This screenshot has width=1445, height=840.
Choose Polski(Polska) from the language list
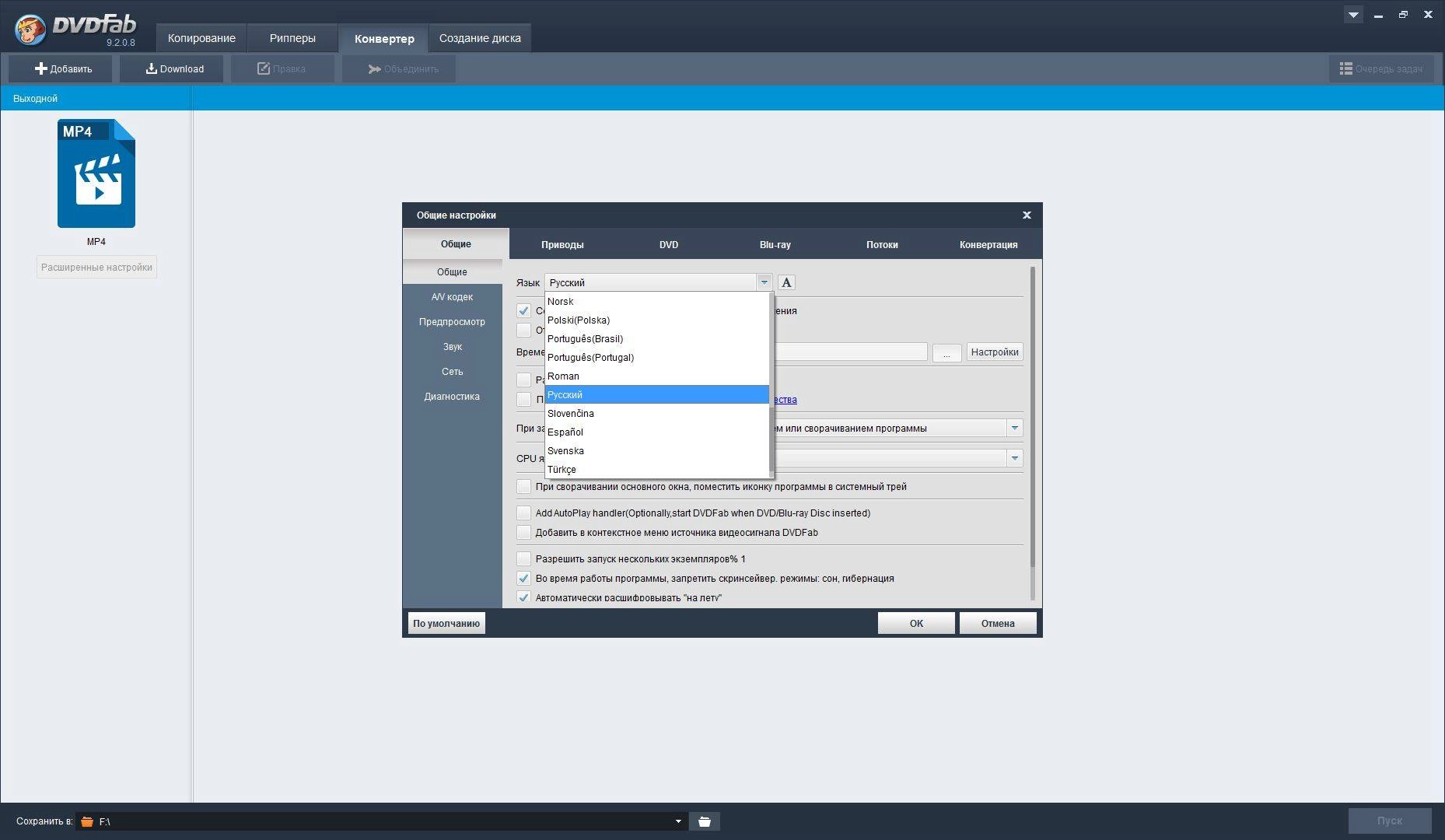(x=656, y=320)
